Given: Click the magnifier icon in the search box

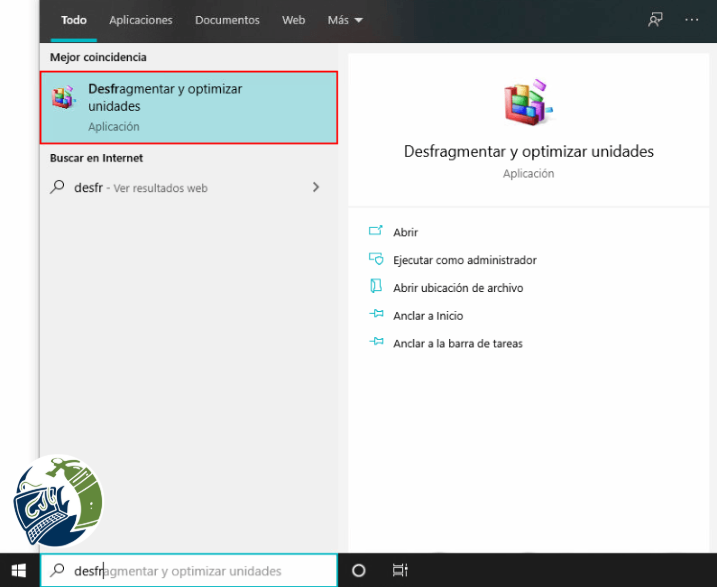Looking at the screenshot, I should click(x=57, y=570).
